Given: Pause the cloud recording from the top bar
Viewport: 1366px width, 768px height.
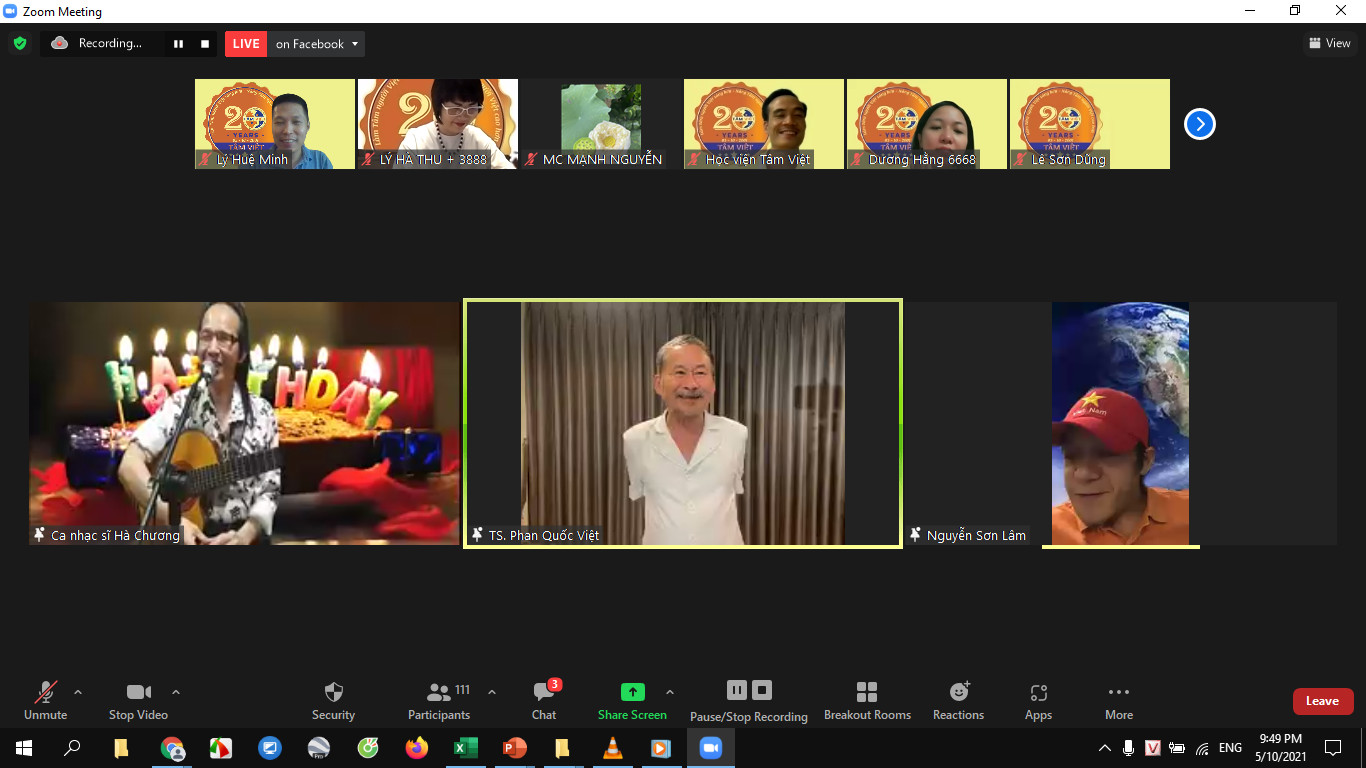Looking at the screenshot, I should (x=178, y=44).
